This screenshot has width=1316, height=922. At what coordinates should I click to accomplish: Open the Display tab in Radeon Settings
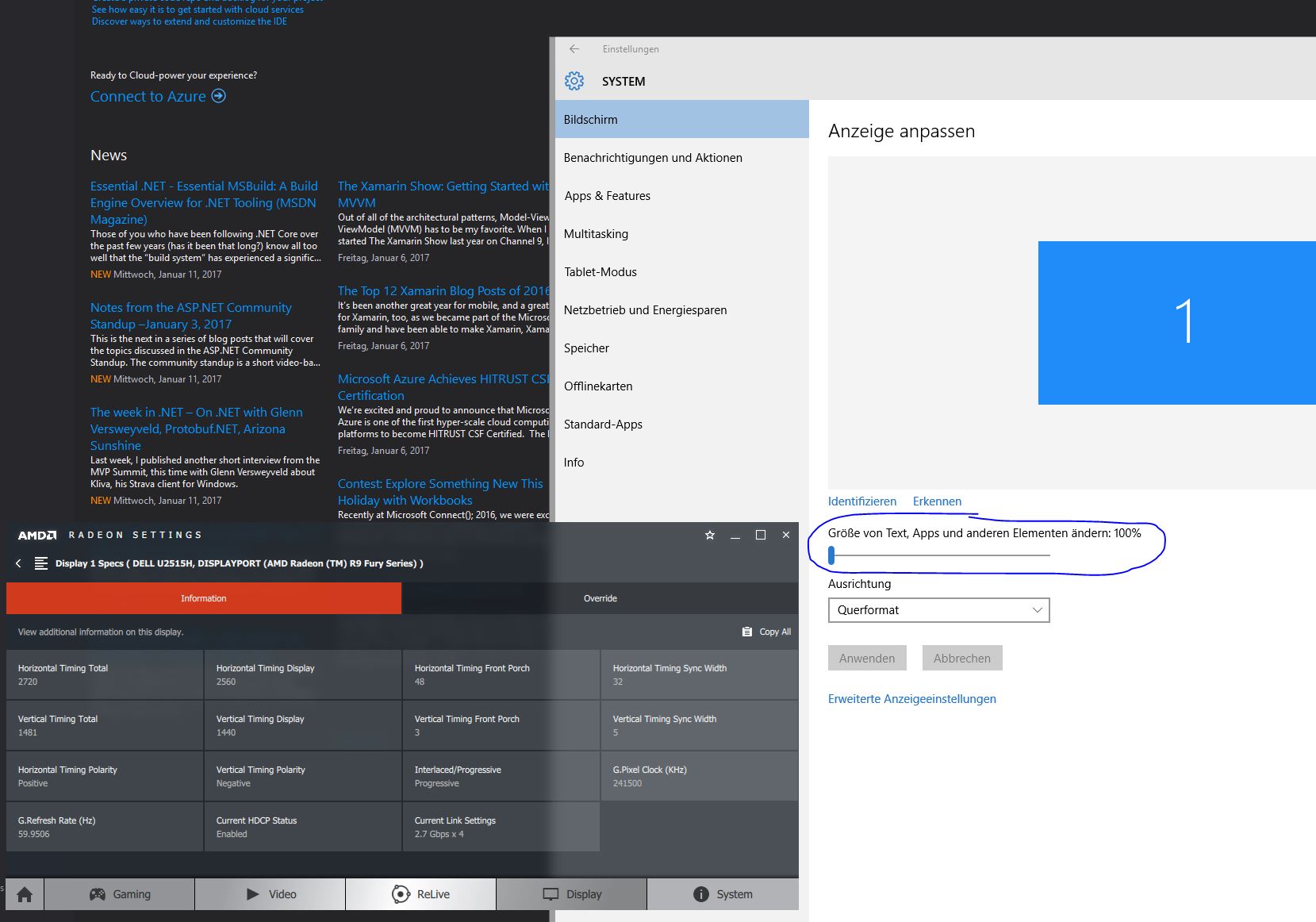point(572,894)
